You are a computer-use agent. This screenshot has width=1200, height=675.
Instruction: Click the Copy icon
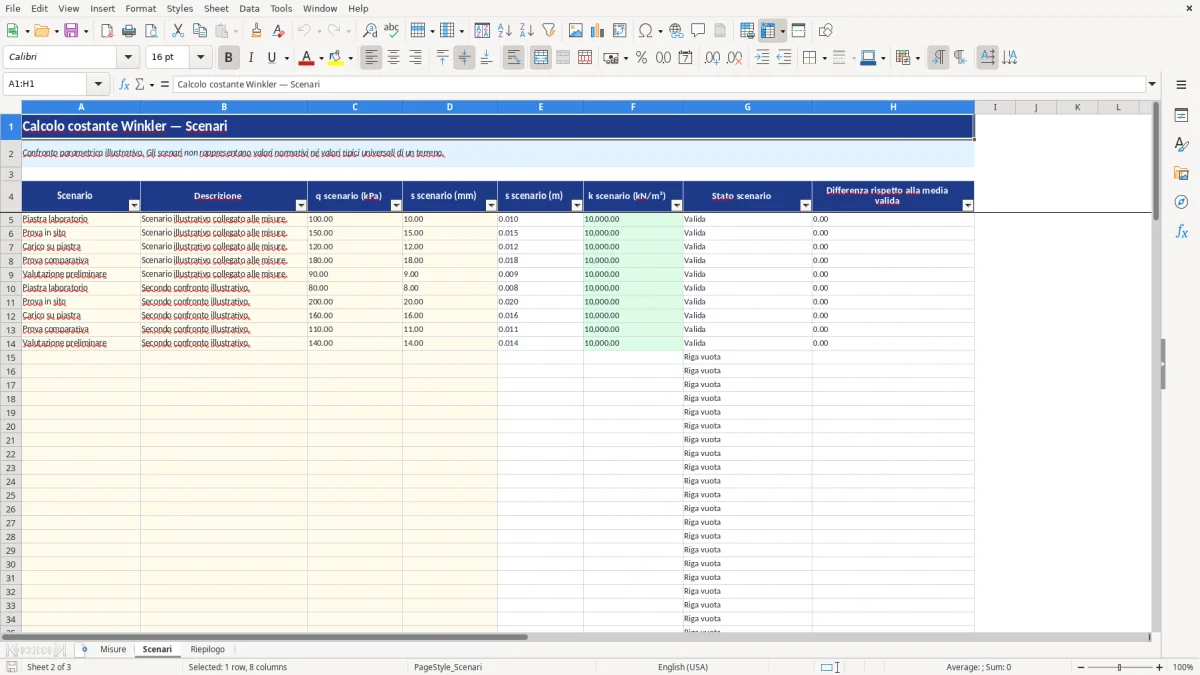(x=200, y=31)
